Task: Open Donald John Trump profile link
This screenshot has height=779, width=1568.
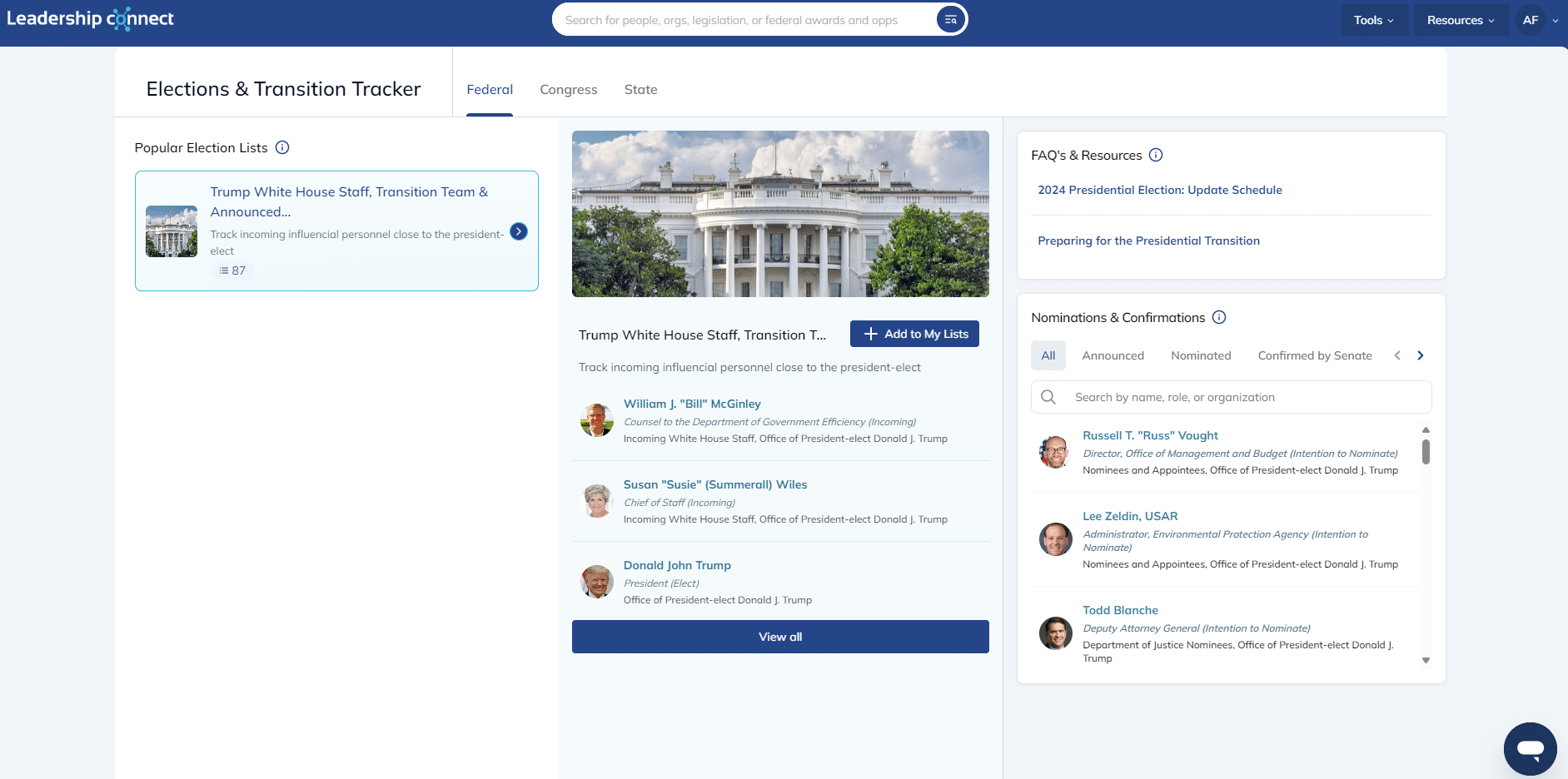Action: [677, 565]
